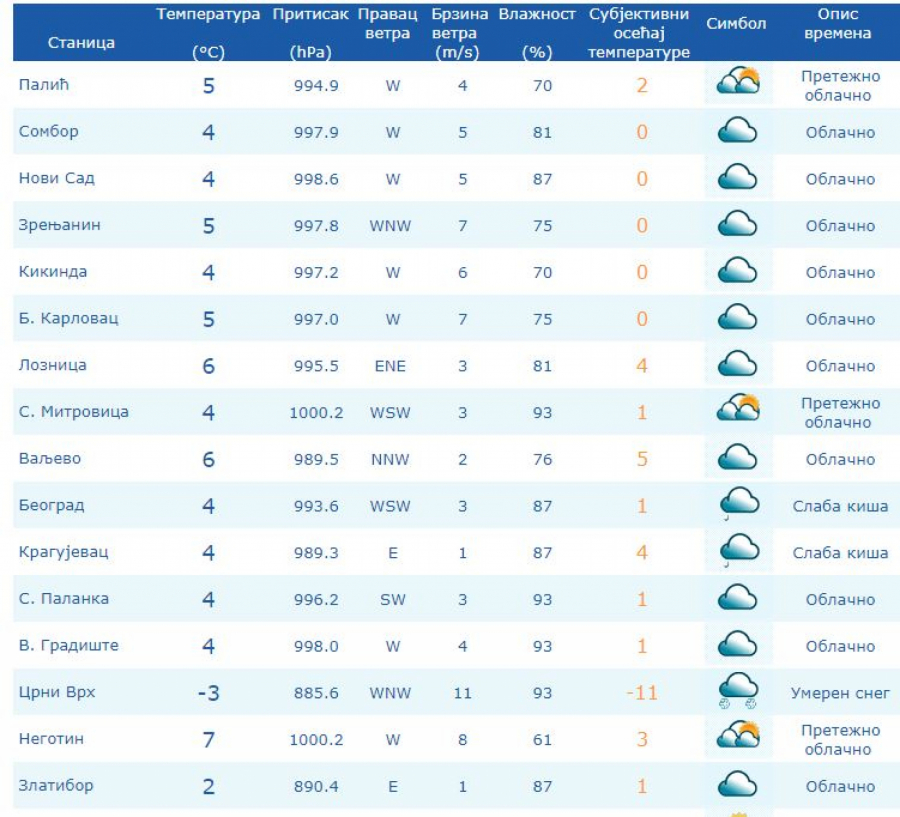This screenshot has width=900, height=817.
Task: Click the rain cloud icon for Крагујевац
Action: (x=738, y=550)
